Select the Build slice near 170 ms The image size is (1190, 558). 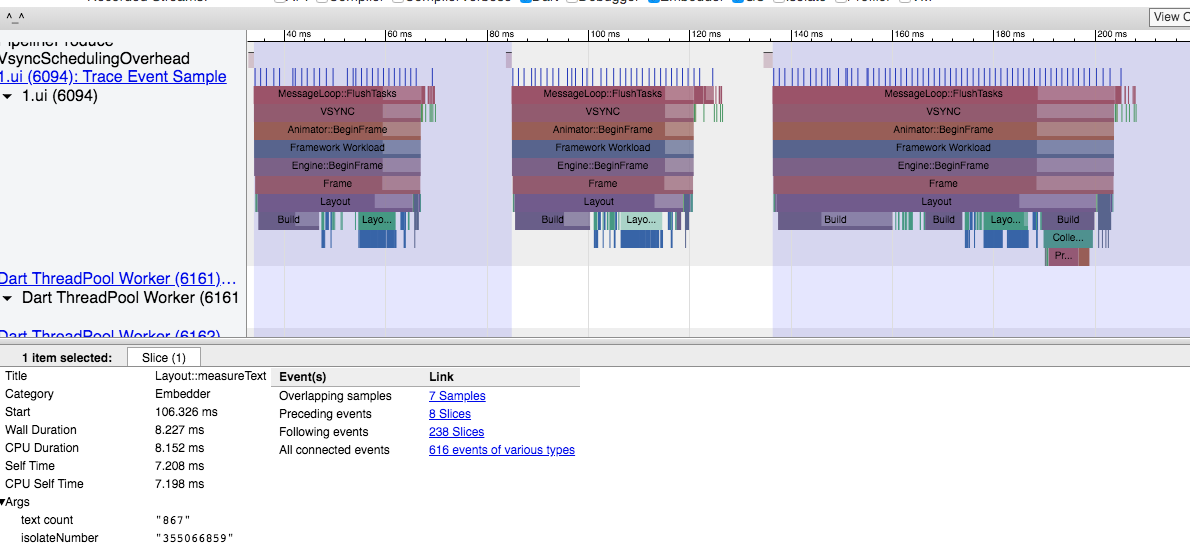point(943,220)
